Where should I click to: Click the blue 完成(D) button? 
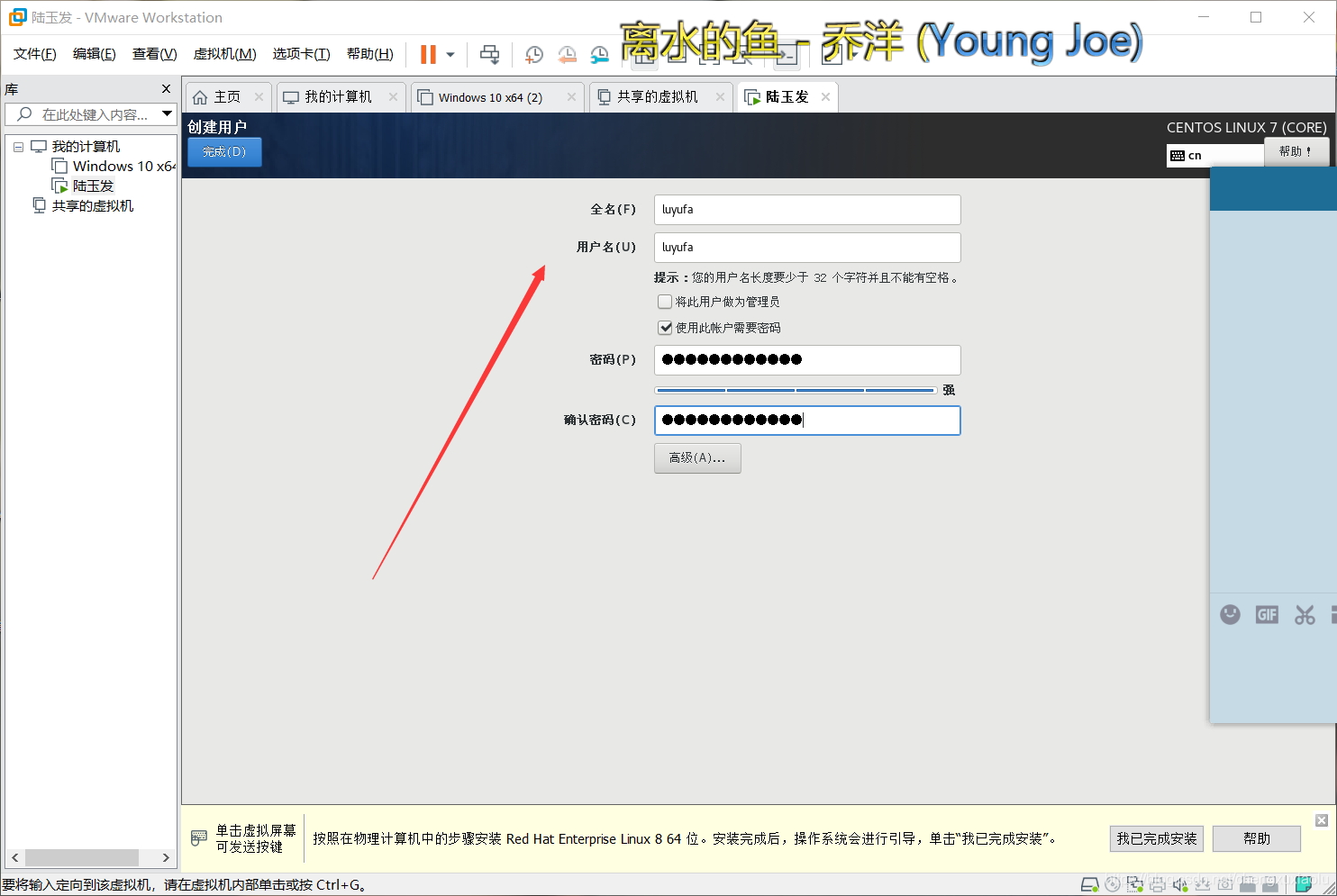[224, 152]
